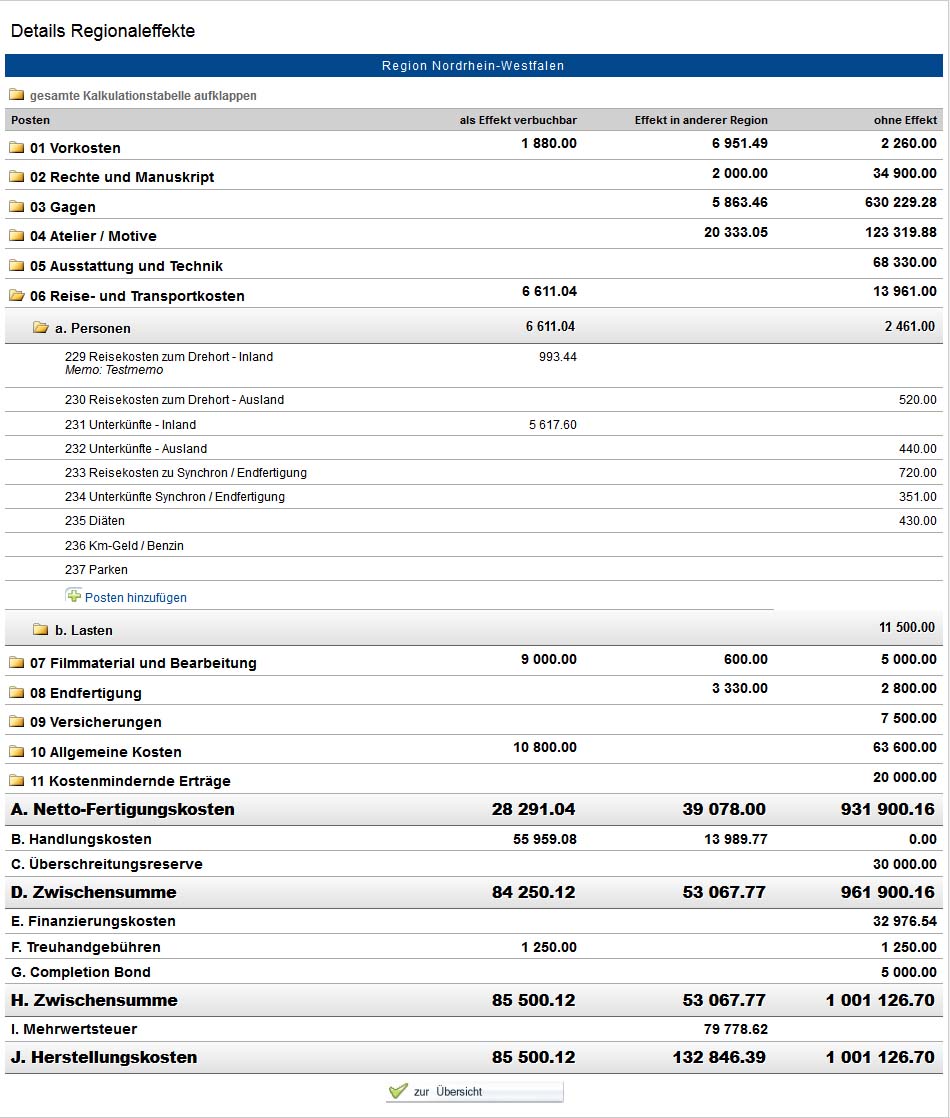
Task: Select 234 Unterkünfte Synchron / Endfertigung
Action: 175,497
